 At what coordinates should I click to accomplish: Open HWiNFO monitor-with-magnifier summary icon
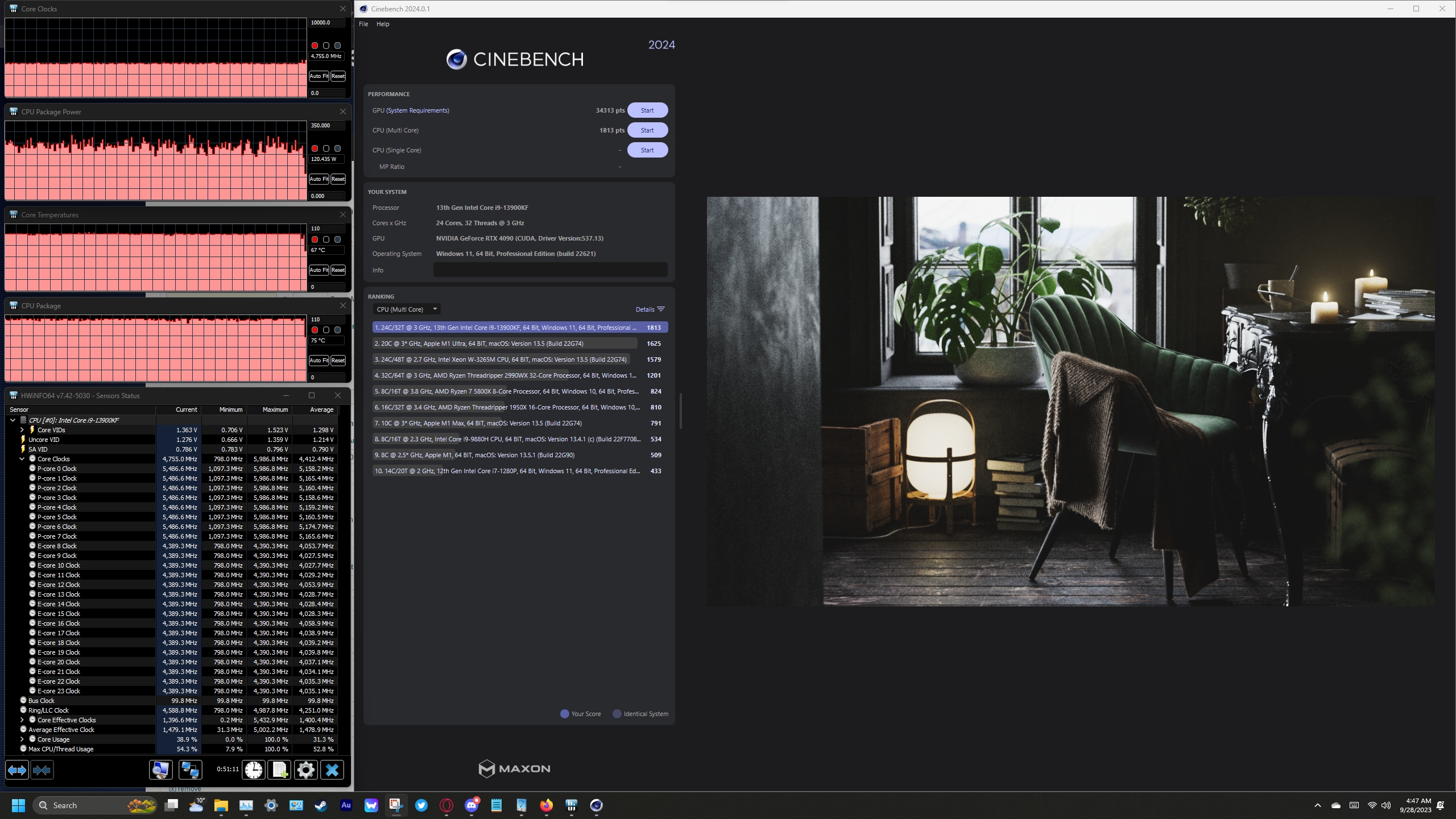pyautogui.click(x=161, y=770)
